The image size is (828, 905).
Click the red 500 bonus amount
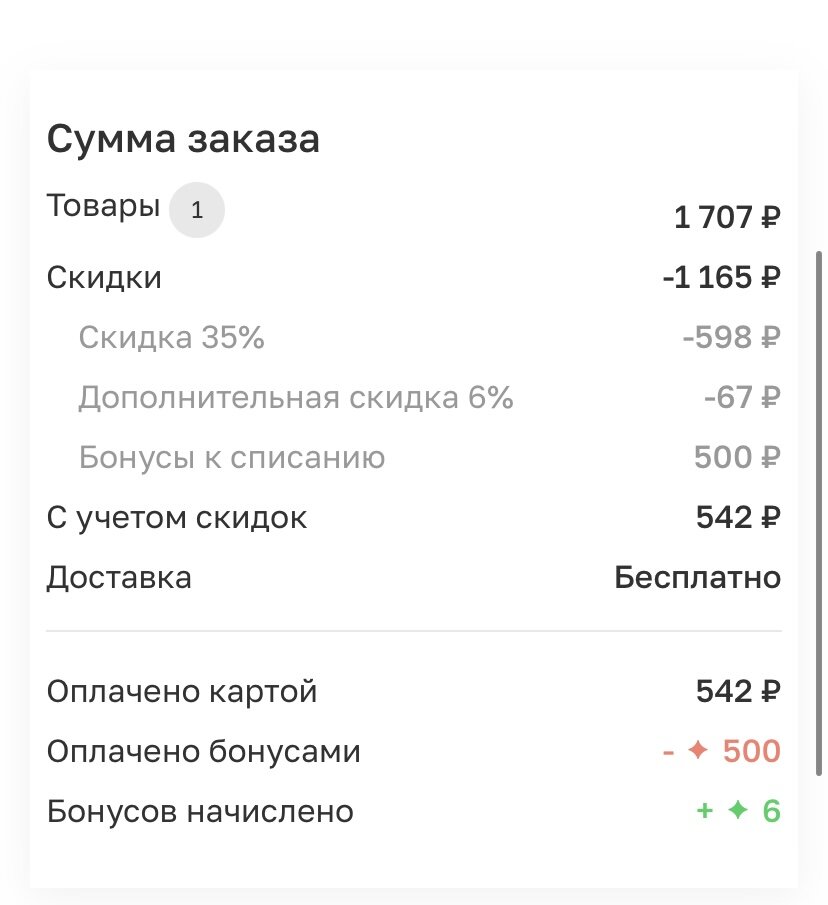pos(751,751)
